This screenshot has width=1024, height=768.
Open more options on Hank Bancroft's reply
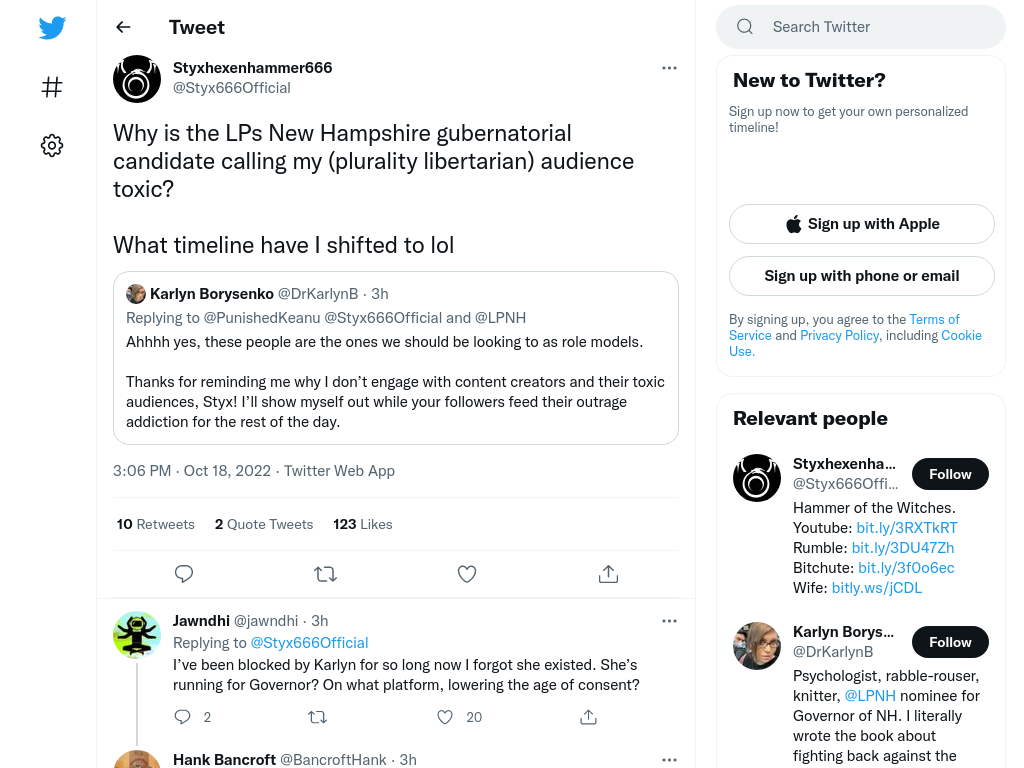point(669,760)
